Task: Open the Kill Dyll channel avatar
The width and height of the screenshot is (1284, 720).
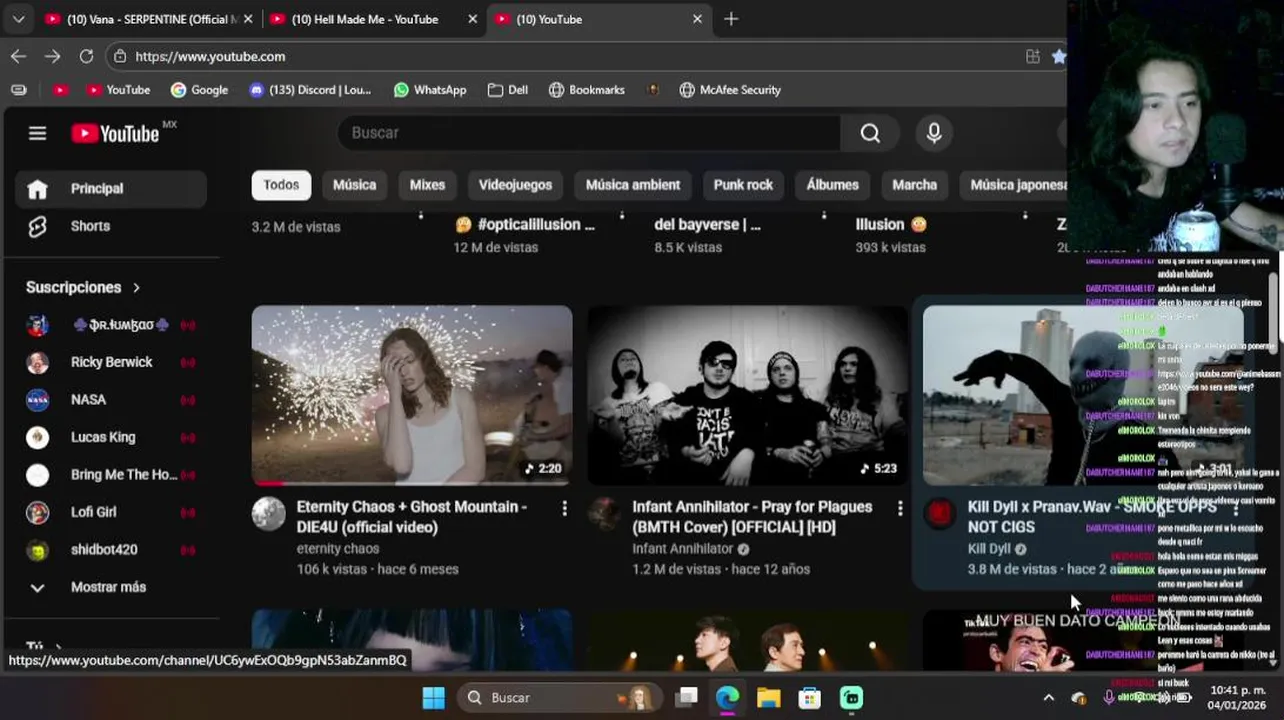Action: coord(940,513)
